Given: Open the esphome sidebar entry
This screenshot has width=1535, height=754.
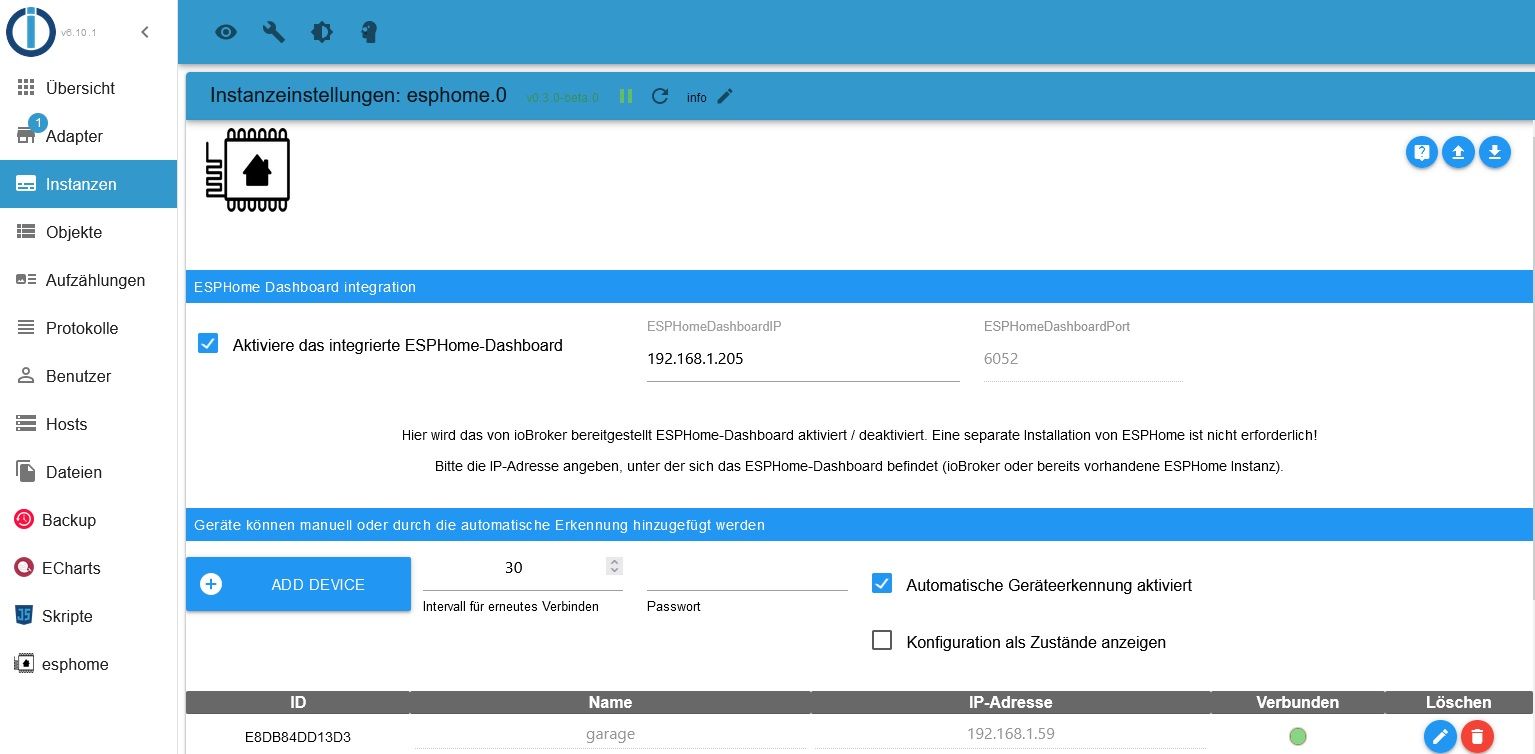Looking at the screenshot, I should (88, 664).
